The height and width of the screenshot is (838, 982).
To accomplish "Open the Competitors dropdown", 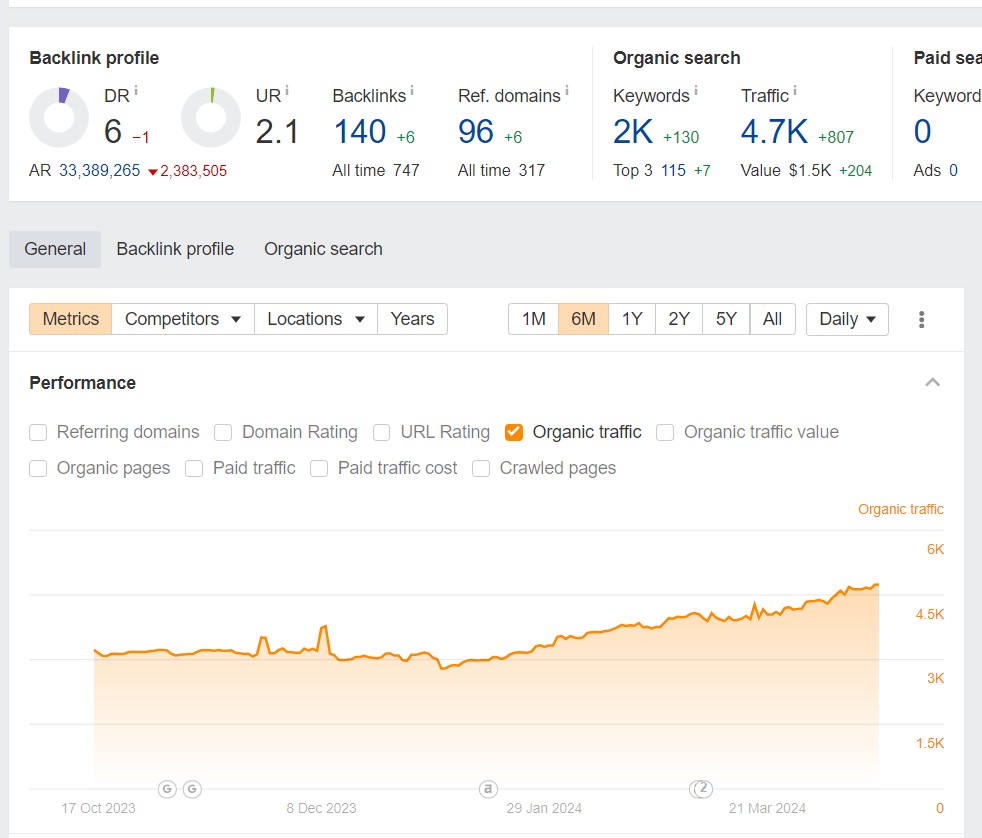I will tap(183, 319).
